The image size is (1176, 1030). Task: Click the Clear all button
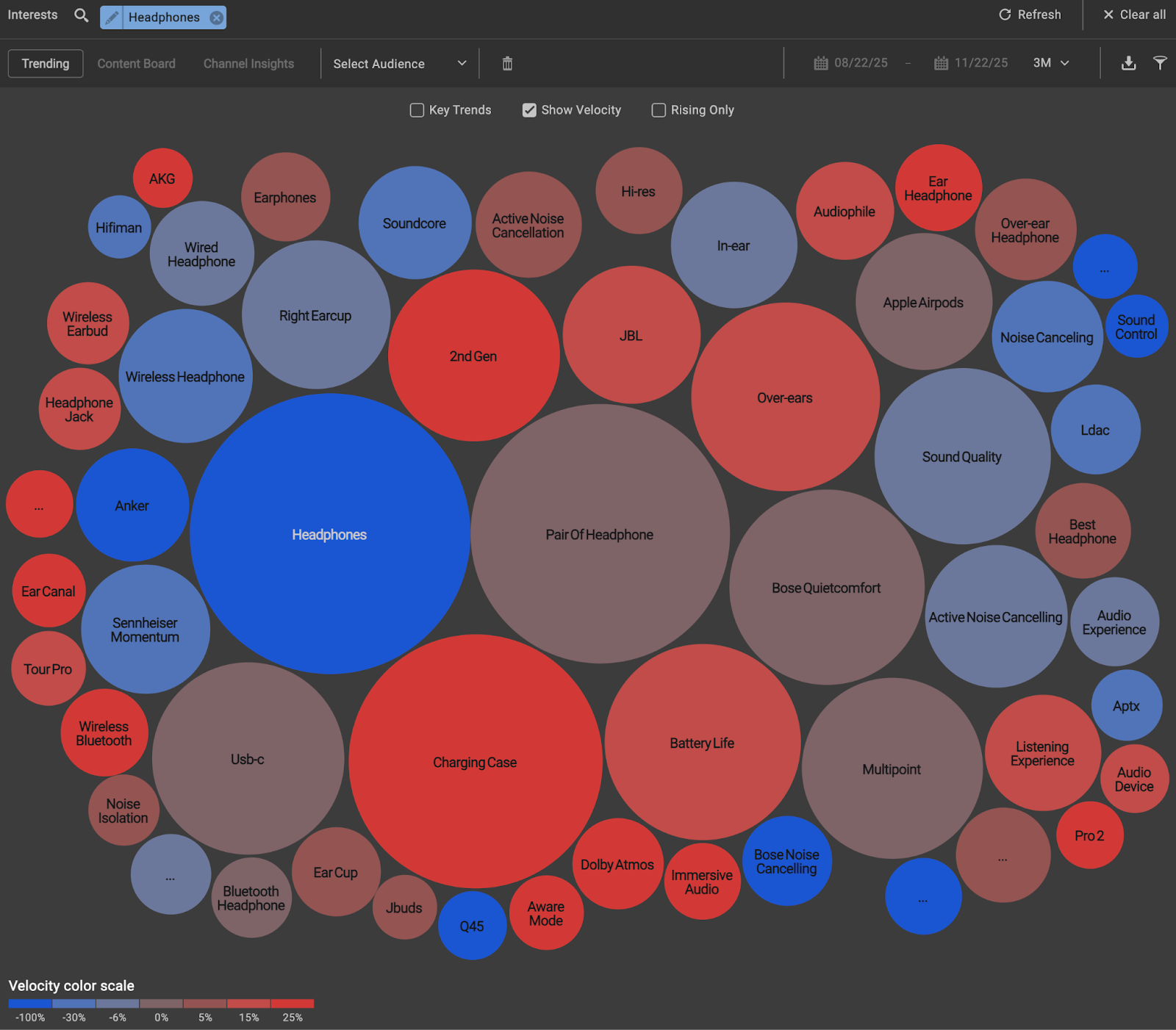tap(1132, 15)
